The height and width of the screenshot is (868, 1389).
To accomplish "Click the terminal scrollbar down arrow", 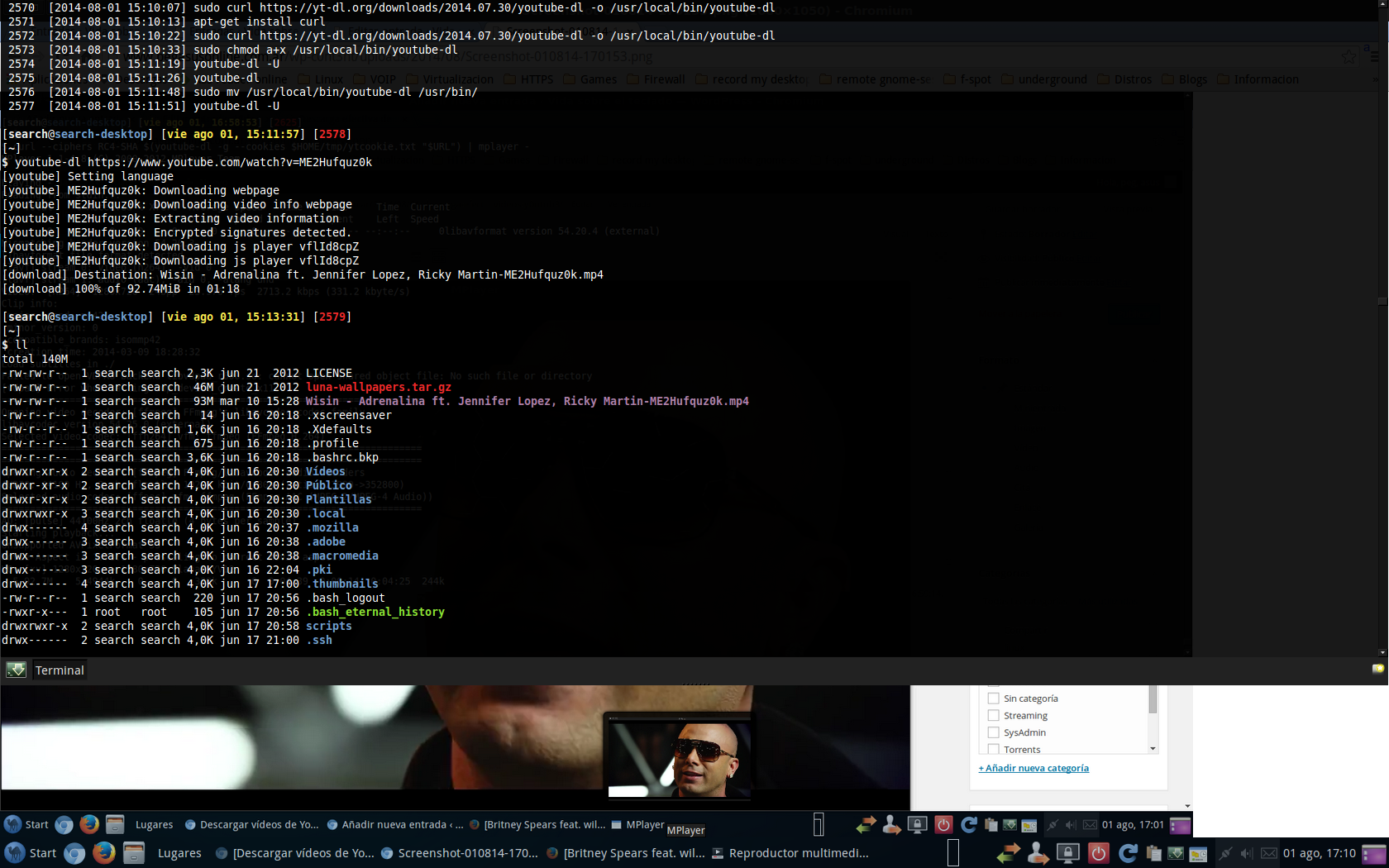I will (x=1382, y=652).
